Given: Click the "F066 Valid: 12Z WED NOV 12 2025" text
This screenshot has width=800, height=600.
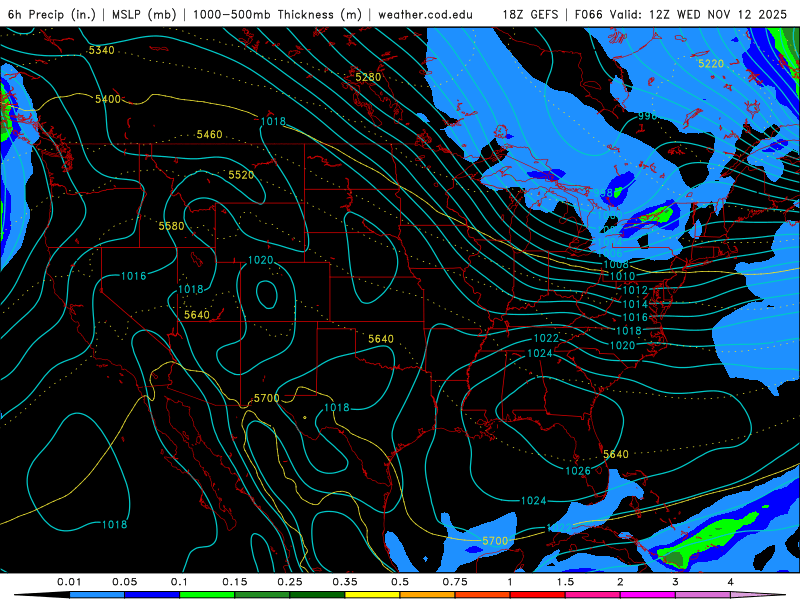Looking at the screenshot, I should 681,14.
